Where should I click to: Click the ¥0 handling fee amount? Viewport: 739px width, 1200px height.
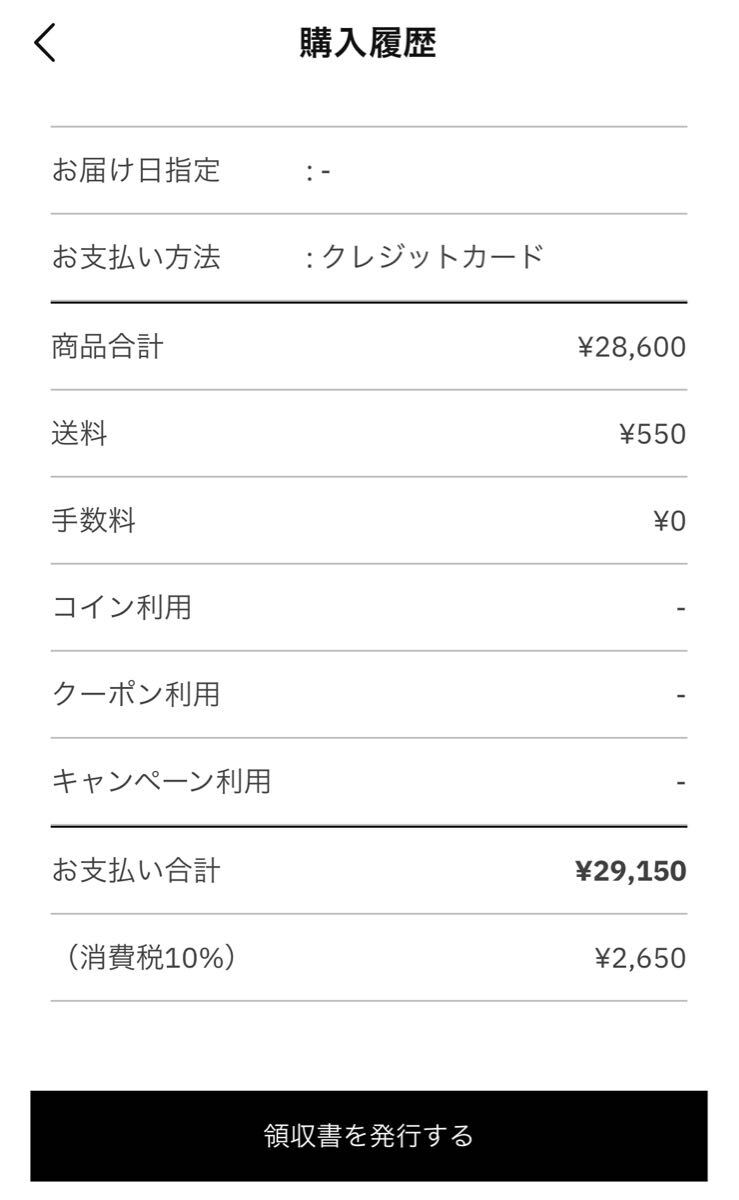pos(669,521)
